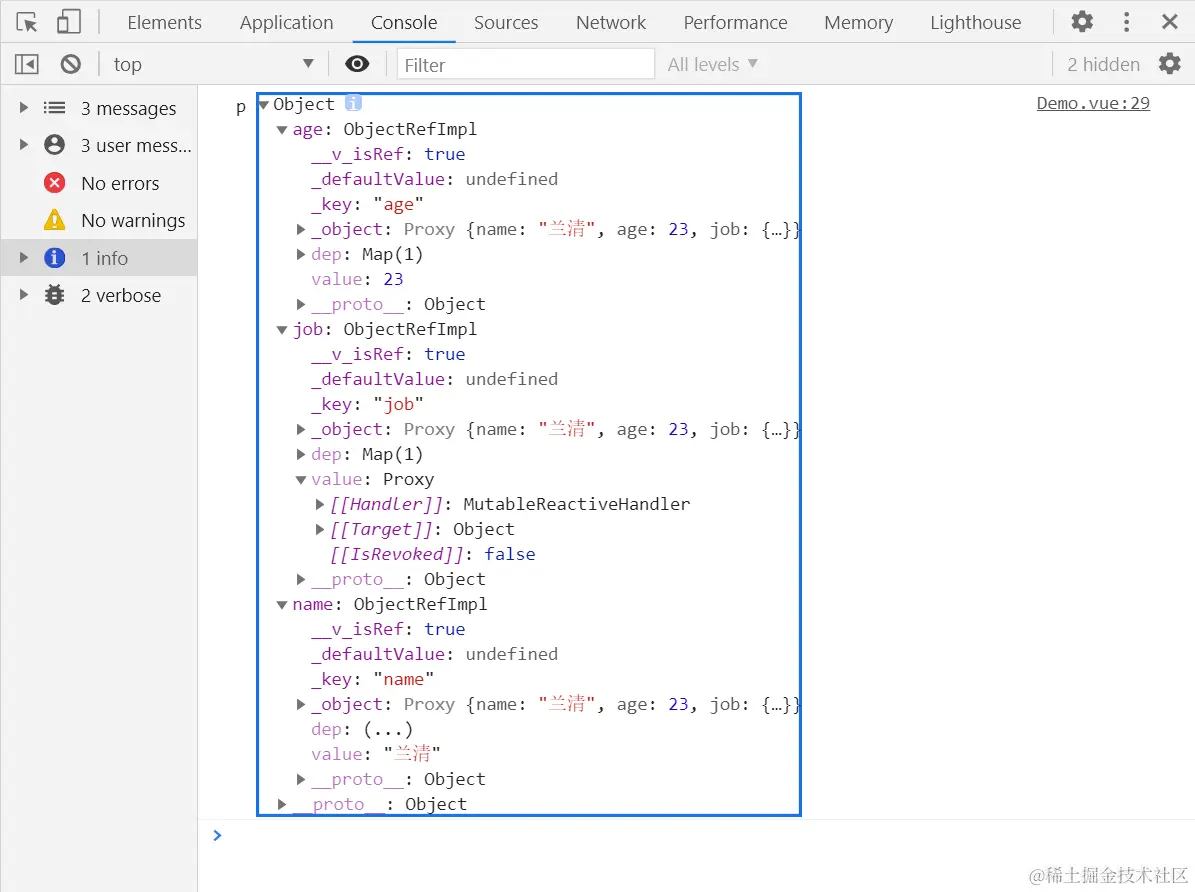This screenshot has width=1195, height=892.
Task: Collapse the value Proxy under job
Action: pyautogui.click(x=301, y=480)
